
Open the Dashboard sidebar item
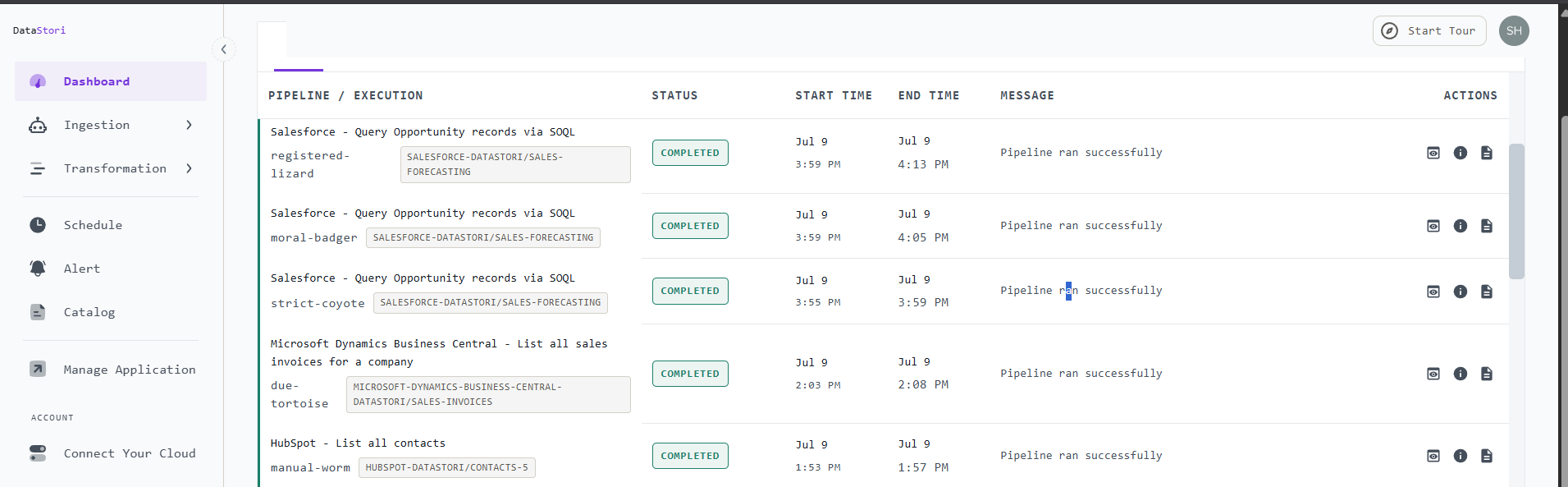(x=111, y=81)
